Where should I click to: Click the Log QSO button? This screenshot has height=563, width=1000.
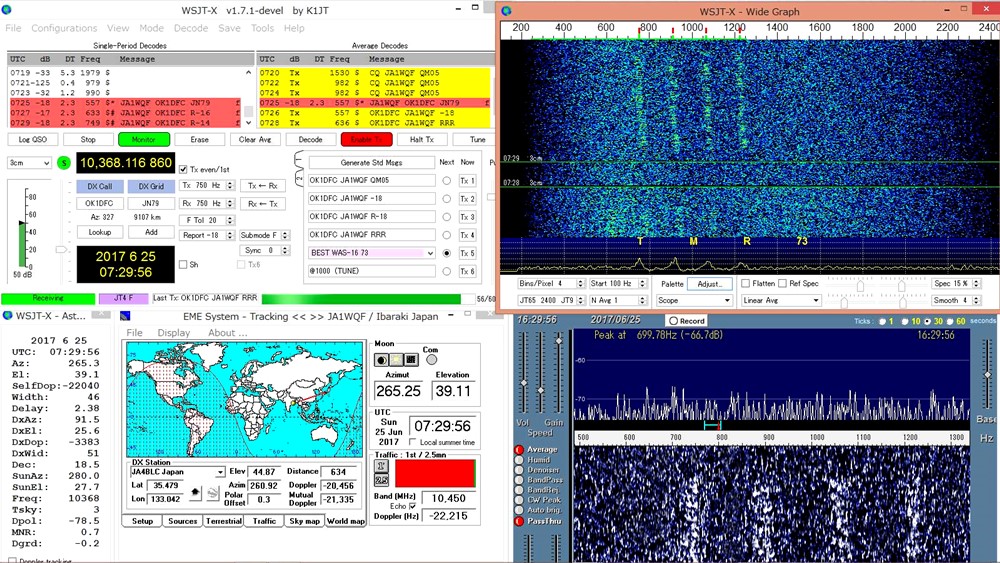(33, 140)
